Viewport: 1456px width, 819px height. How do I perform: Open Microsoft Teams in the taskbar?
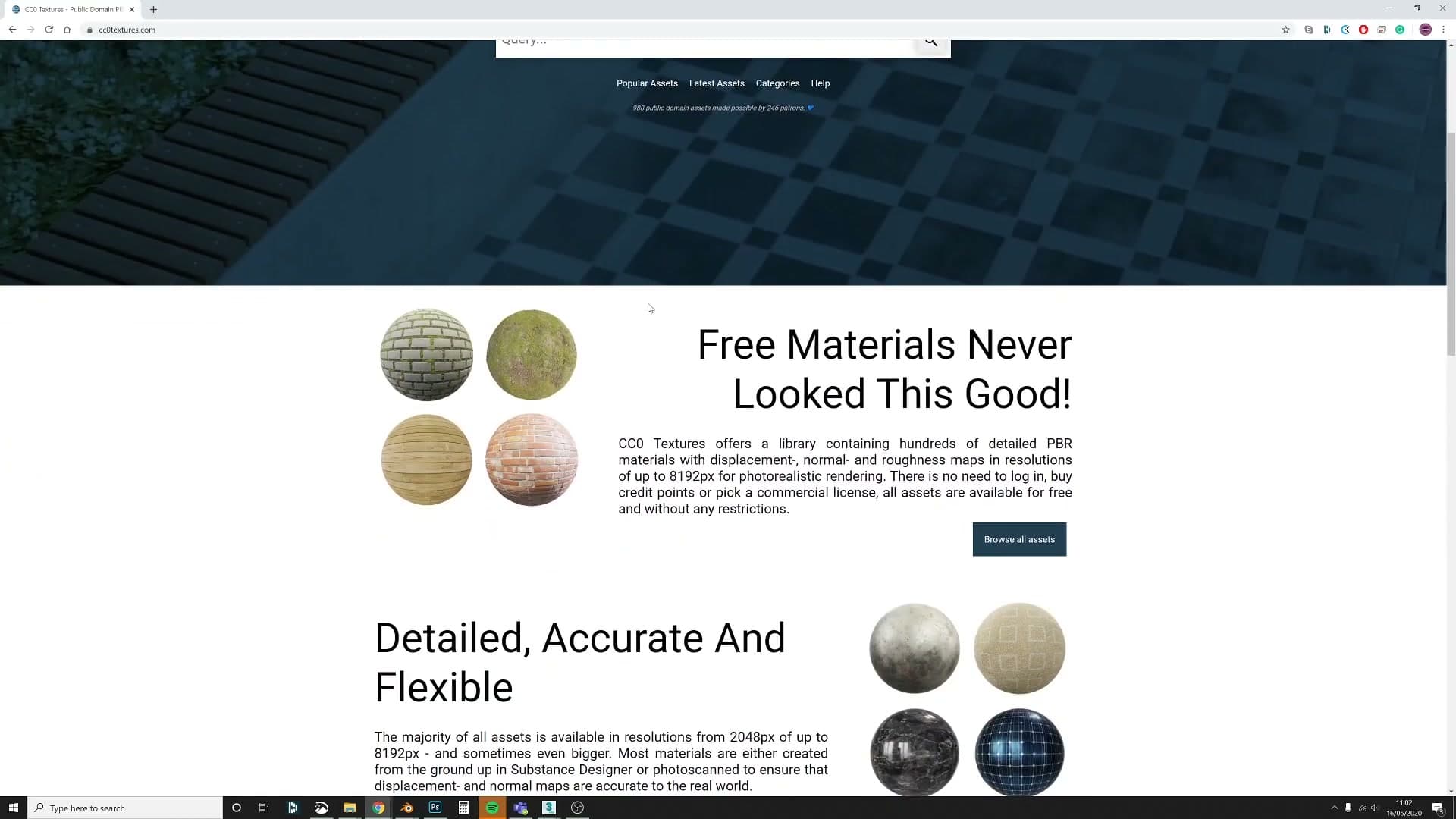(x=520, y=808)
